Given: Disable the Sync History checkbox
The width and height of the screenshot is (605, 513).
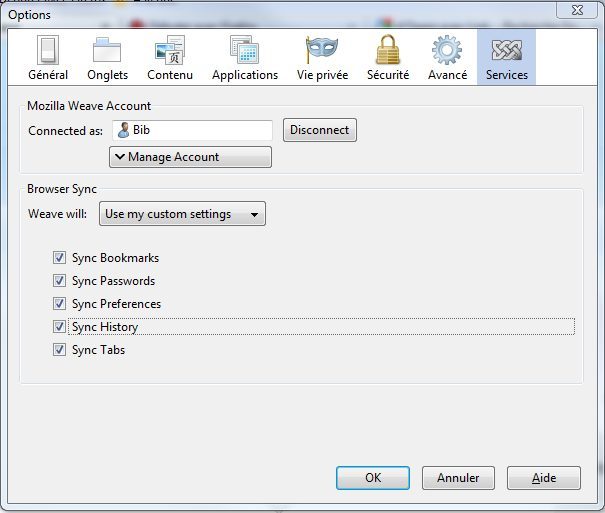Looking at the screenshot, I should [x=59, y=327].
